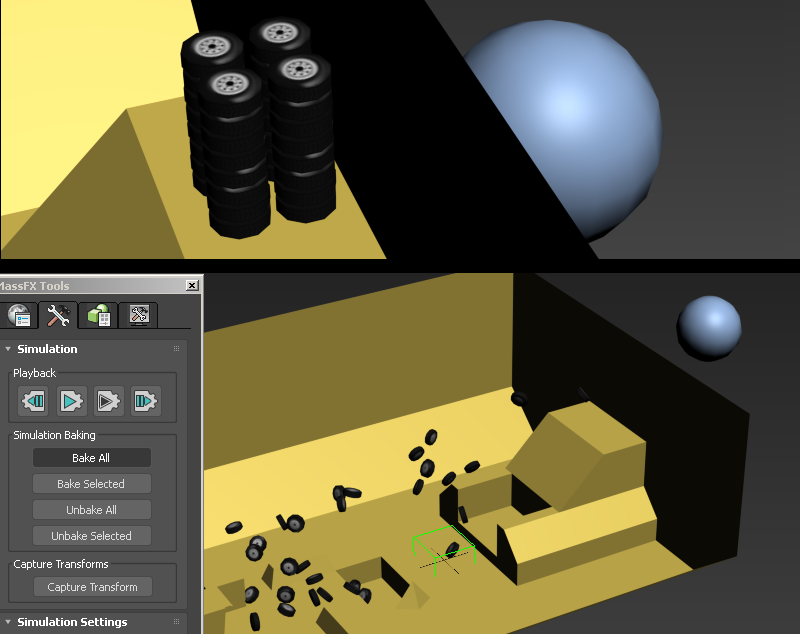
Task: Click the Simulation rollout drag handle
Action: coord(177,349)
